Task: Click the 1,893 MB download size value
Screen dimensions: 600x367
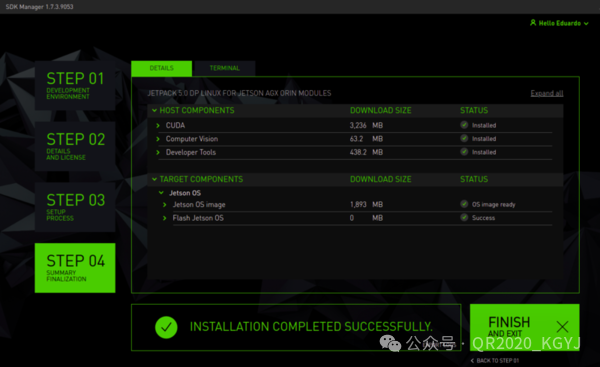Action: click(366, 205)
